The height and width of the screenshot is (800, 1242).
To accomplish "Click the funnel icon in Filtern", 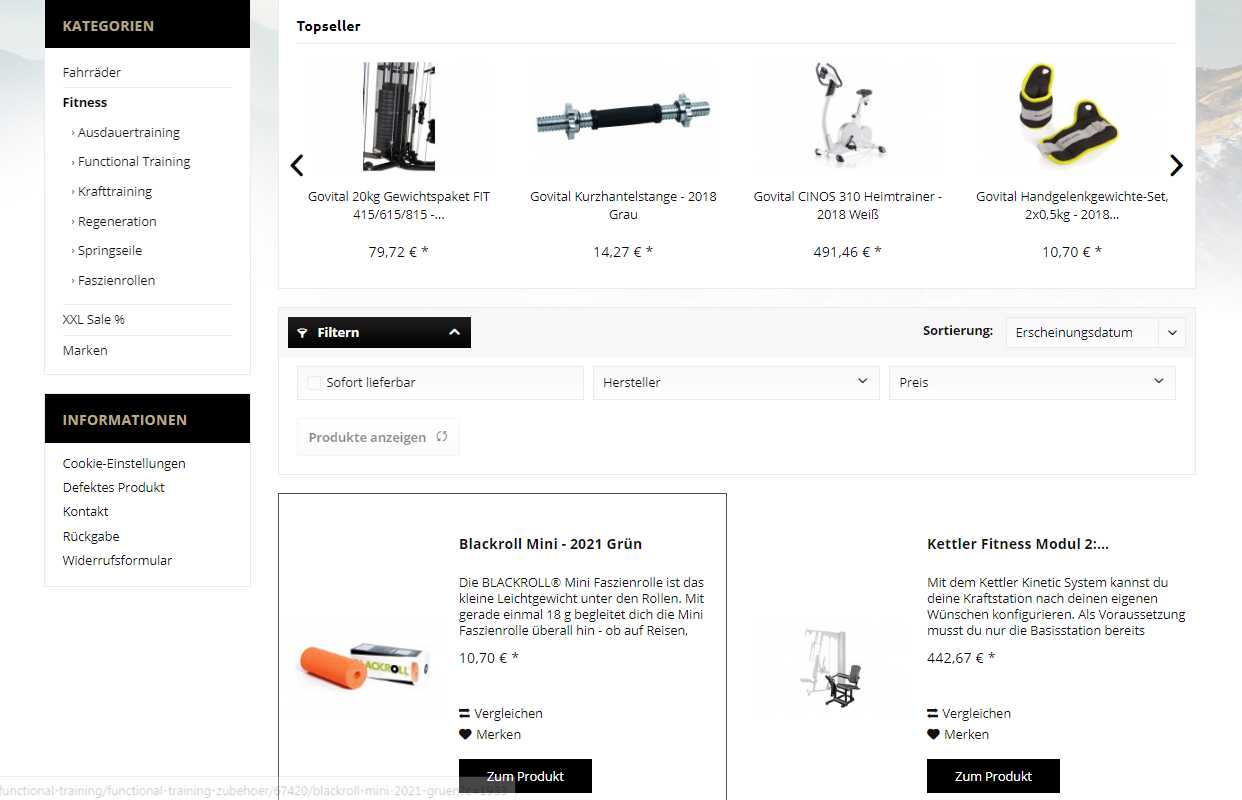I will click(303, 333).
